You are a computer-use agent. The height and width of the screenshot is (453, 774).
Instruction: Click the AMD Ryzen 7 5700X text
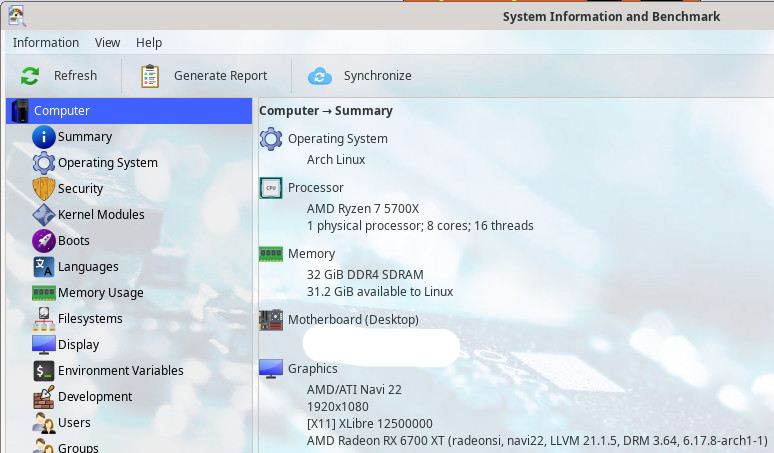(363, 209)
